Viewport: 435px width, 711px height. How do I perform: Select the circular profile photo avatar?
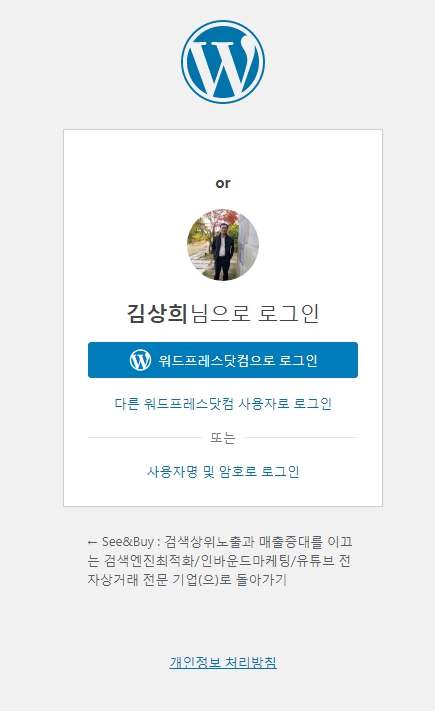click(223, 245)
